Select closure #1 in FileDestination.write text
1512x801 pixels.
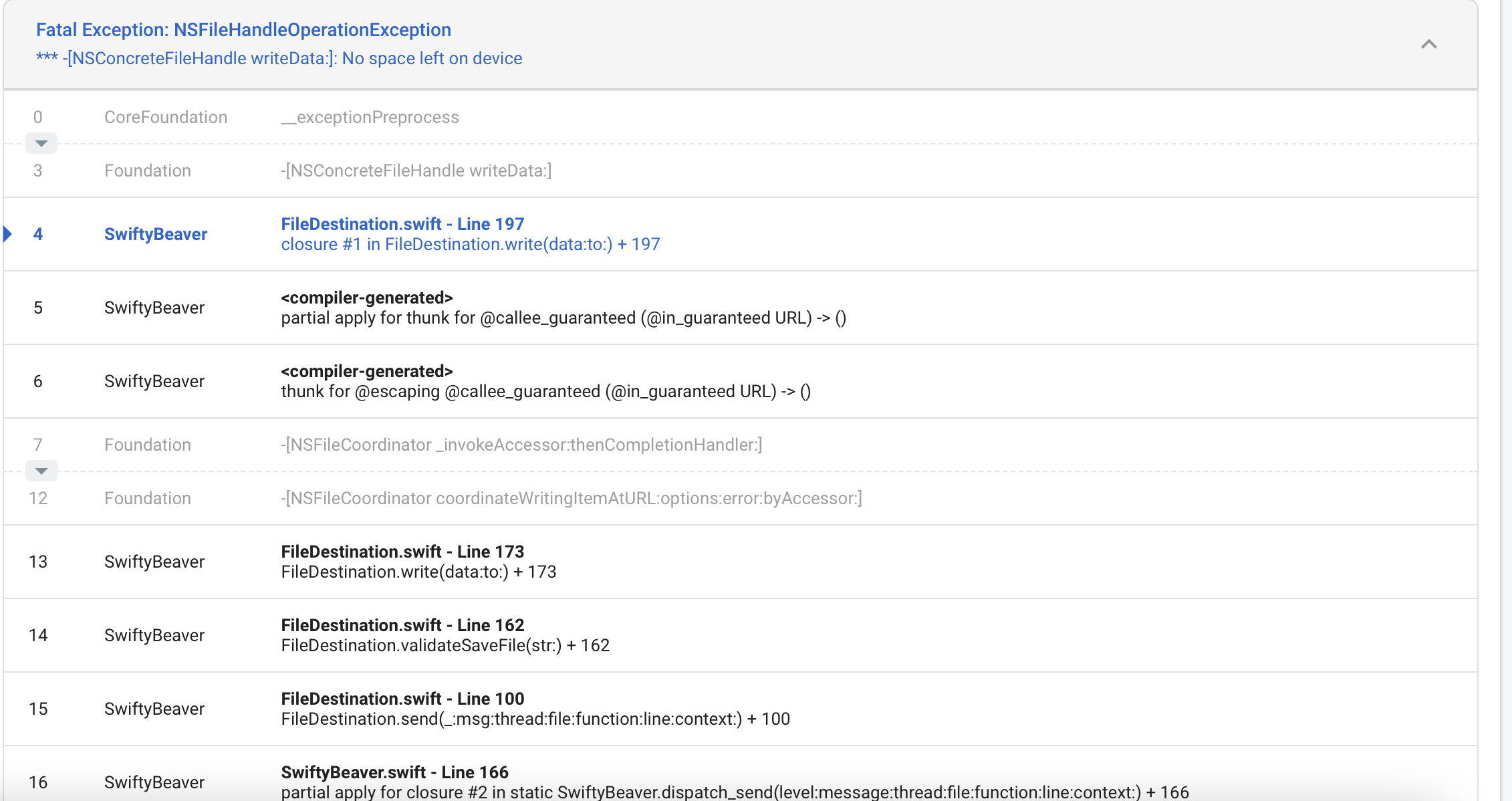(x=470, y=245)
